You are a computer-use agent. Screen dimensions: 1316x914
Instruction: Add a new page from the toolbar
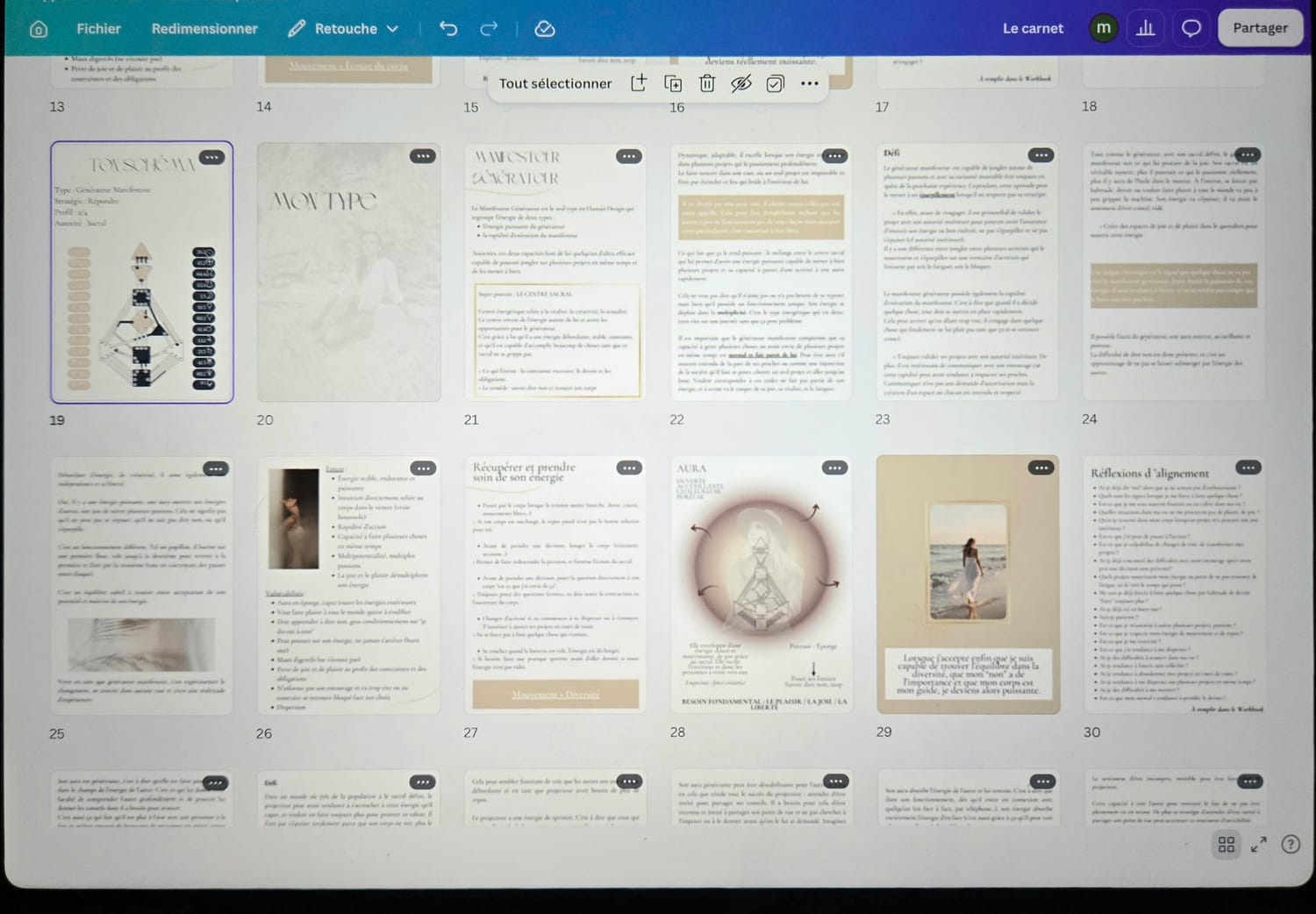(639, 82)
